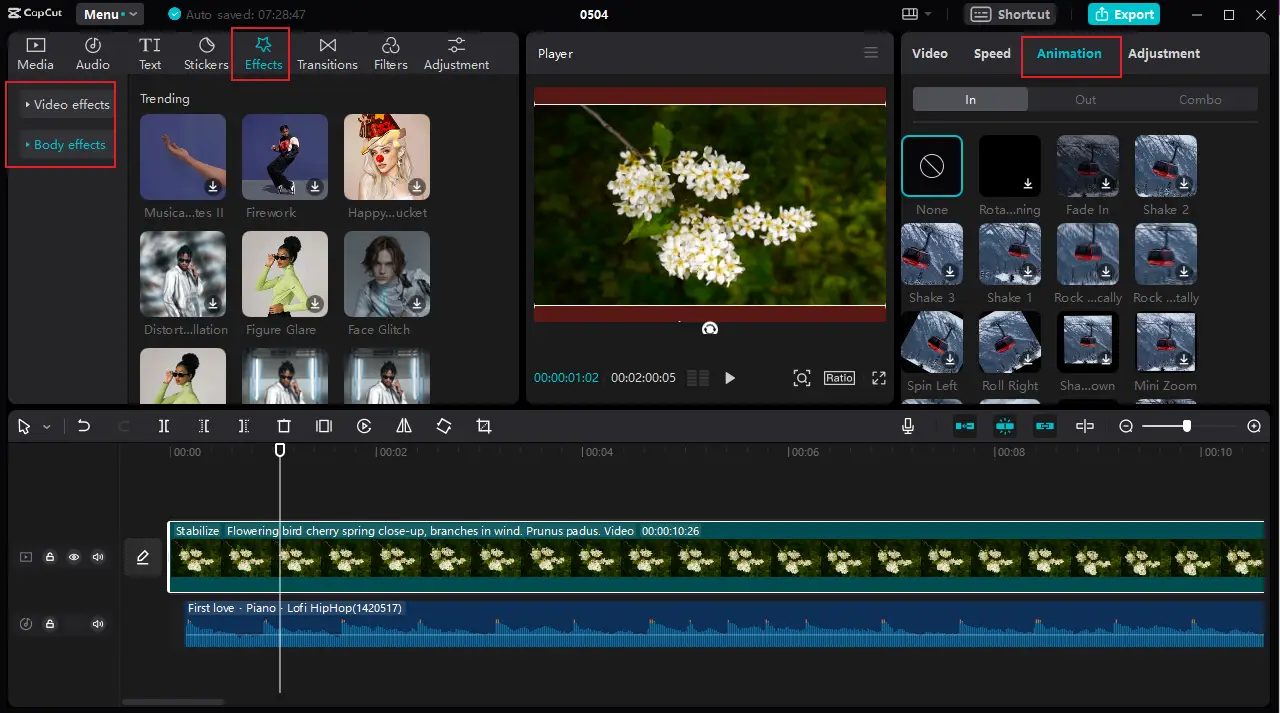Click the playhead marker on timeline ruler
This screenshot has width=1280, height=713.
280,450
